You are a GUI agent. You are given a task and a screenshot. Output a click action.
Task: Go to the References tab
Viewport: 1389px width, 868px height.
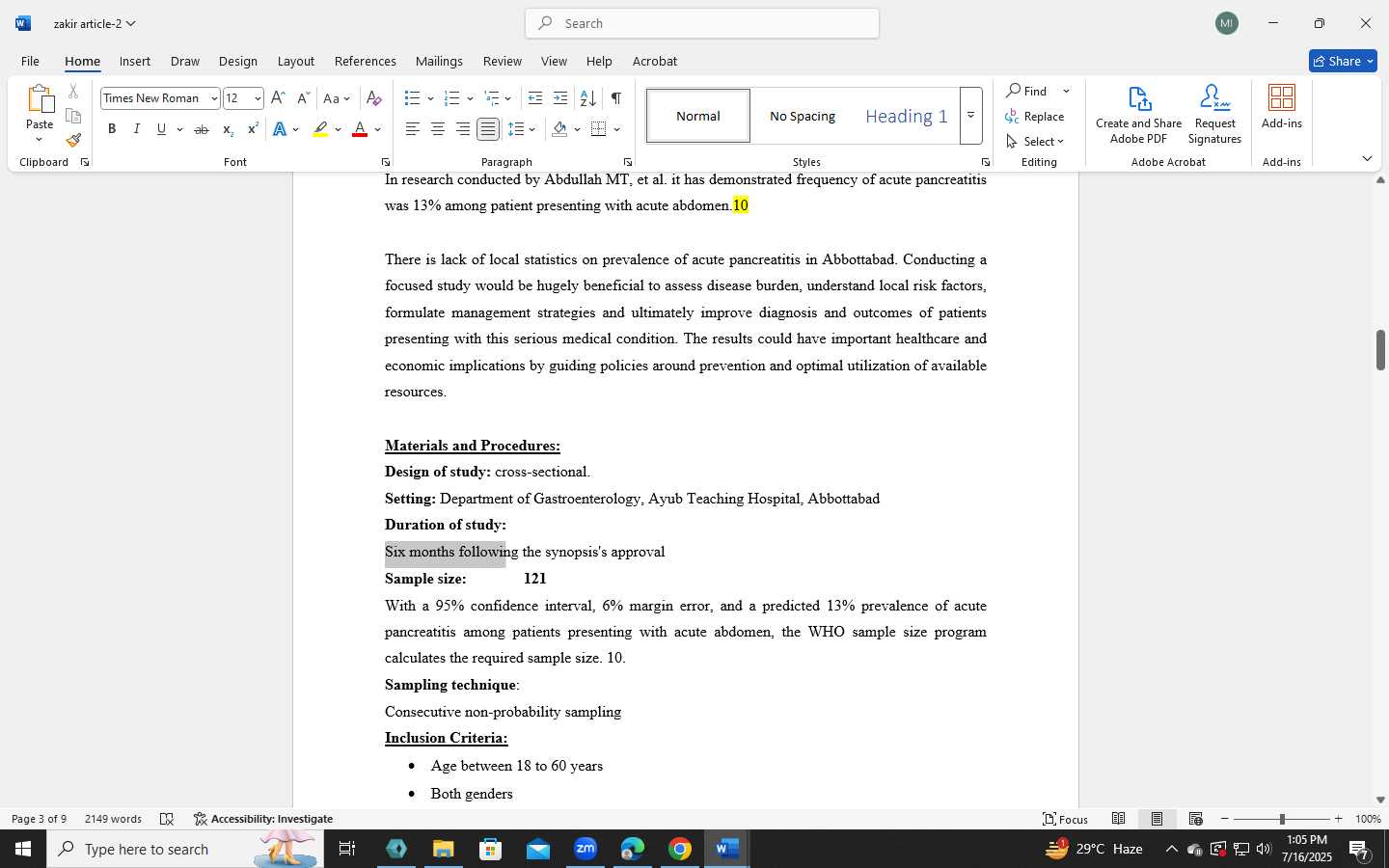coord(366,61)
